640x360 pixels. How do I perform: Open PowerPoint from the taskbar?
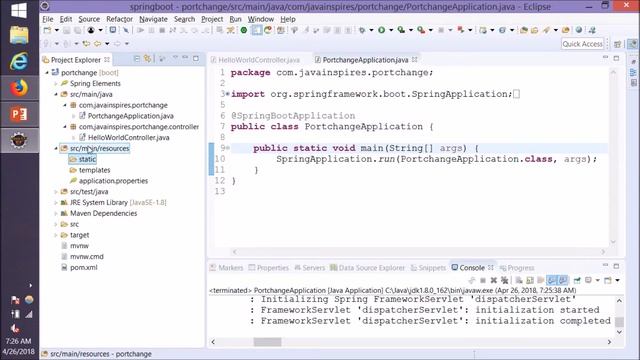pyautogui.click(x=19, y=114)
